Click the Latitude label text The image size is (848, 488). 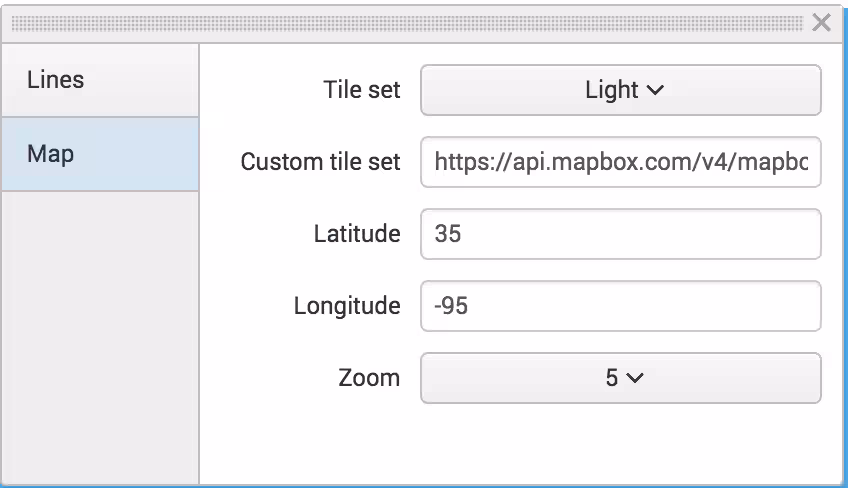tap(356, 234)
